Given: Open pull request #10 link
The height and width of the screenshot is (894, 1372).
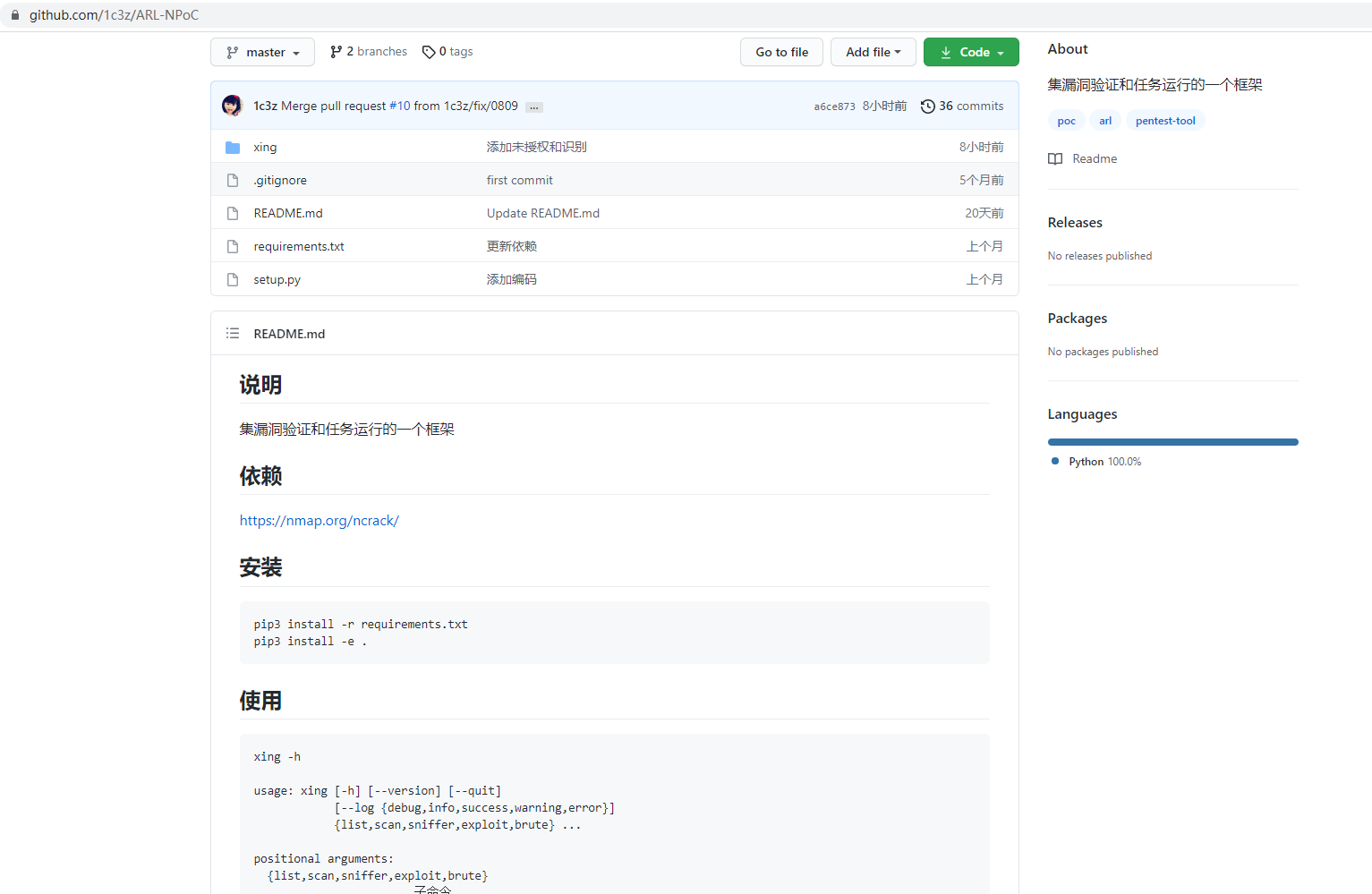Looking at the screenshot, I should point(400,106).
